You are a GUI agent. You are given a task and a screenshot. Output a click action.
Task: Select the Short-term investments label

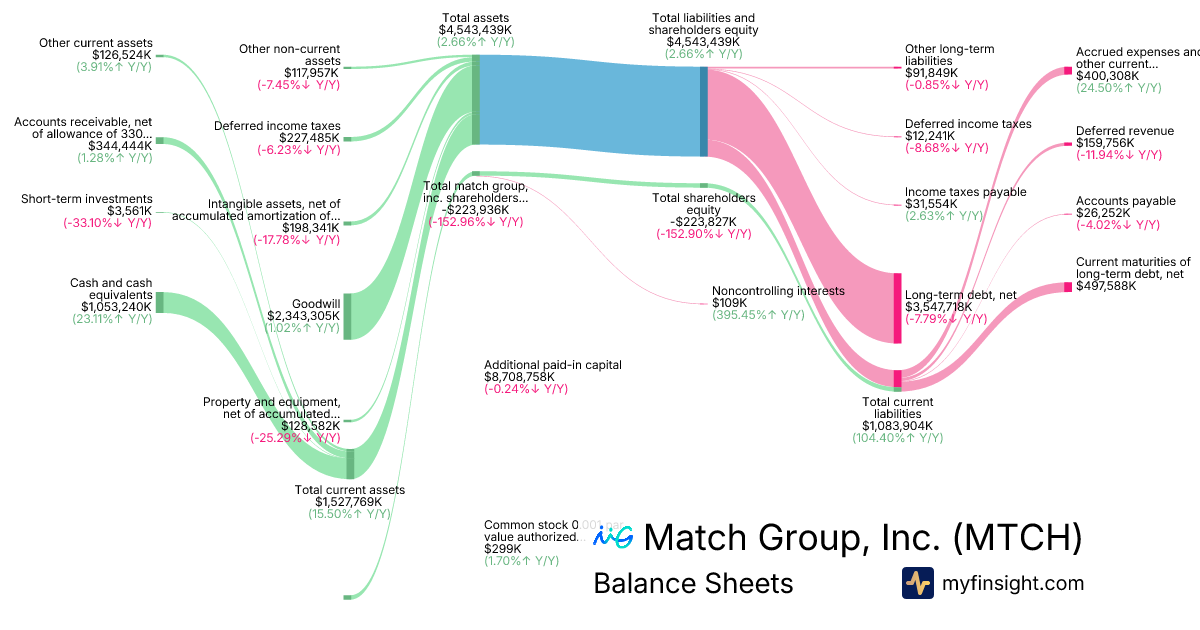[87, 199]
